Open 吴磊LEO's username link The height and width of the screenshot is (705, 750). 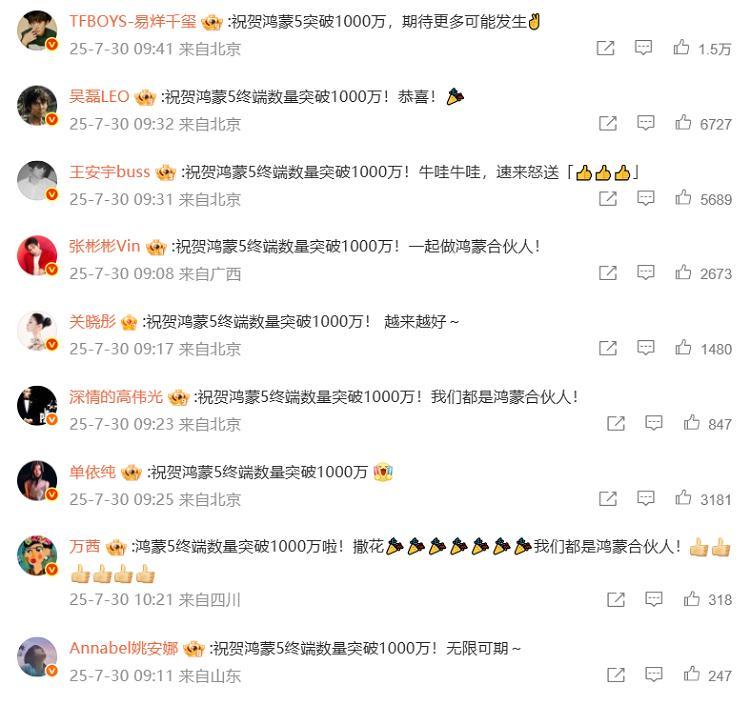(x=99, y=97)
